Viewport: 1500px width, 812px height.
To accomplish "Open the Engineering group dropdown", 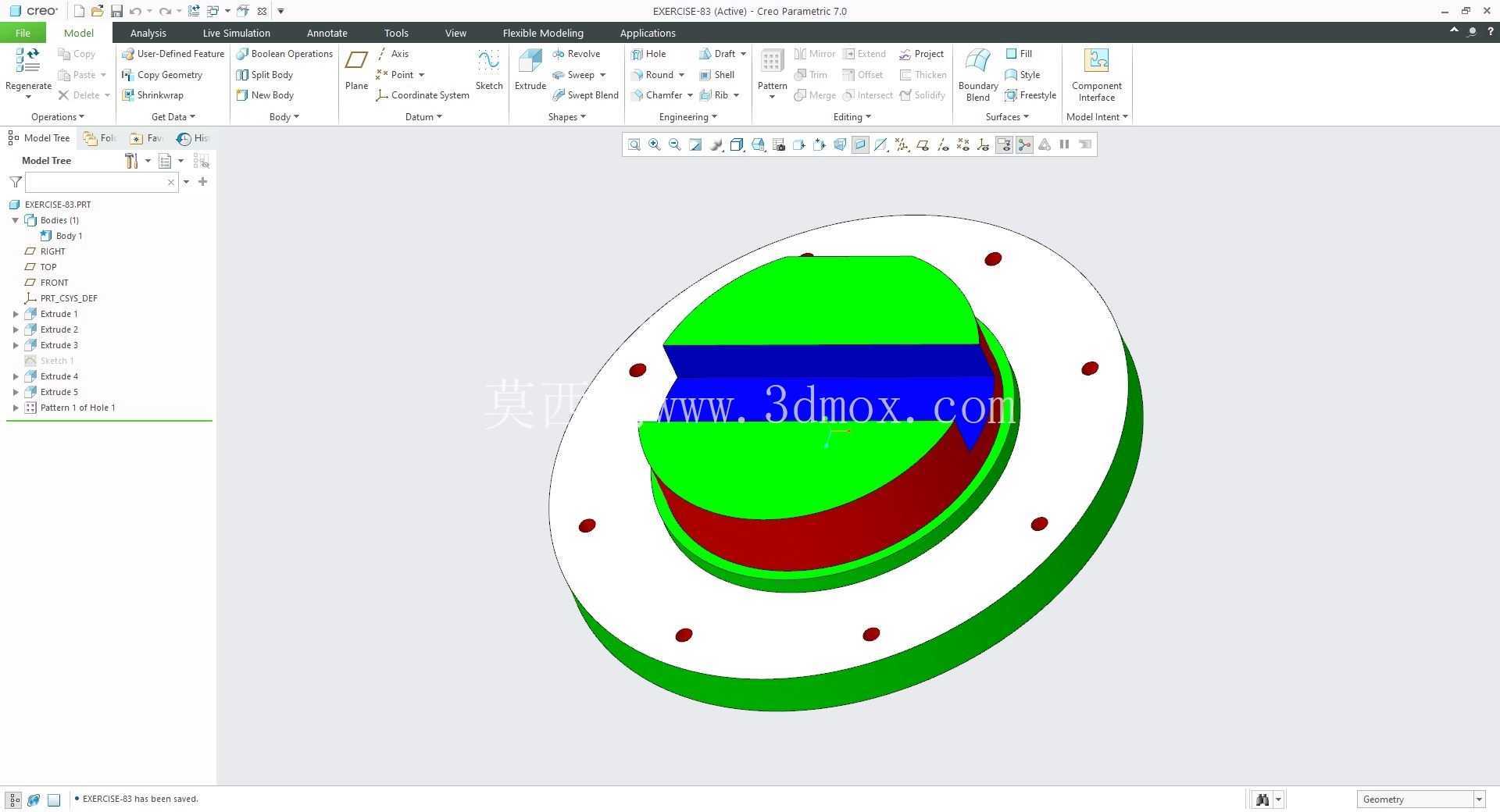I will click(687, 117).
